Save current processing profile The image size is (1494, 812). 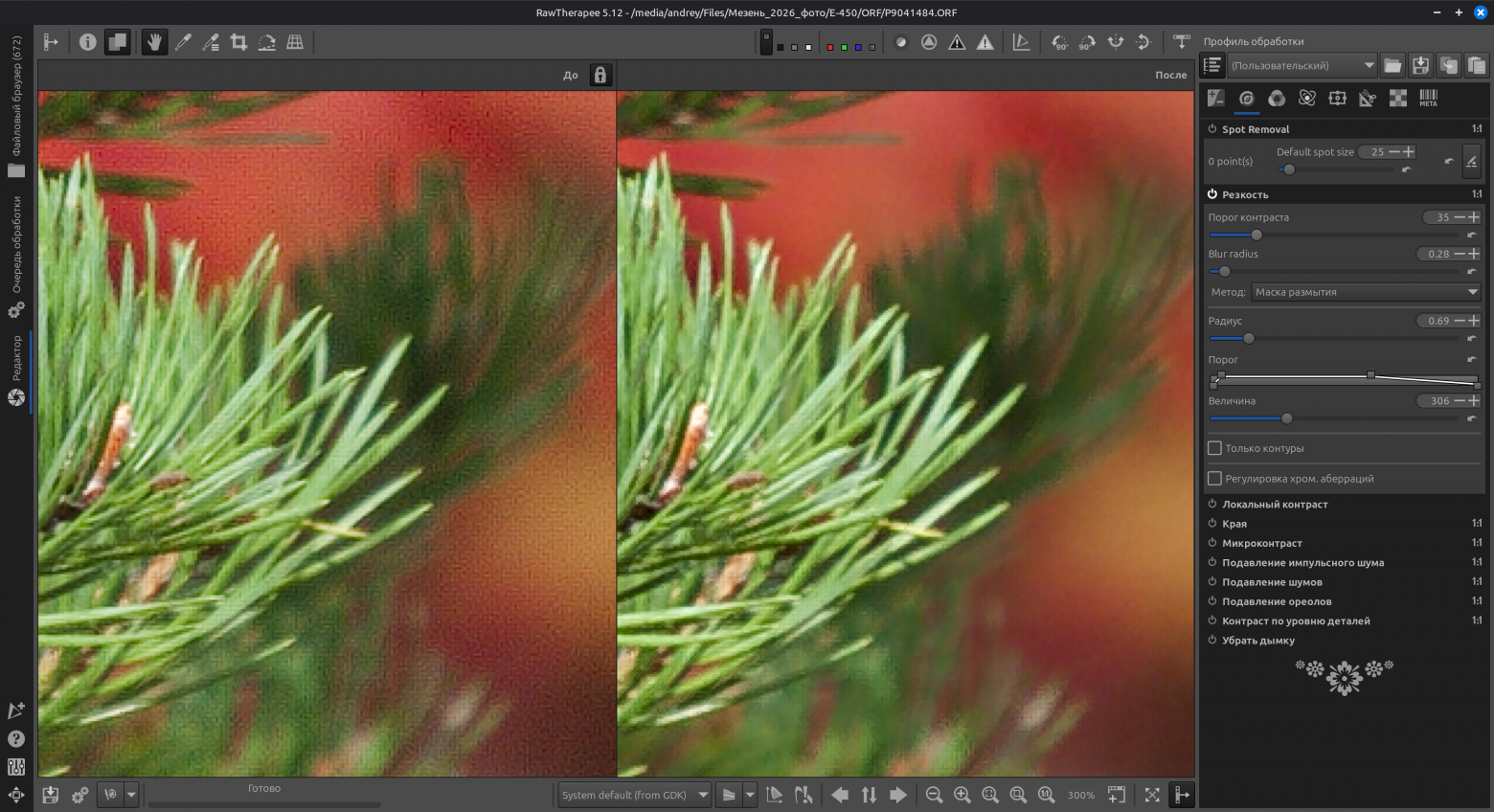pyautogui.click(x=1421, y=65)
